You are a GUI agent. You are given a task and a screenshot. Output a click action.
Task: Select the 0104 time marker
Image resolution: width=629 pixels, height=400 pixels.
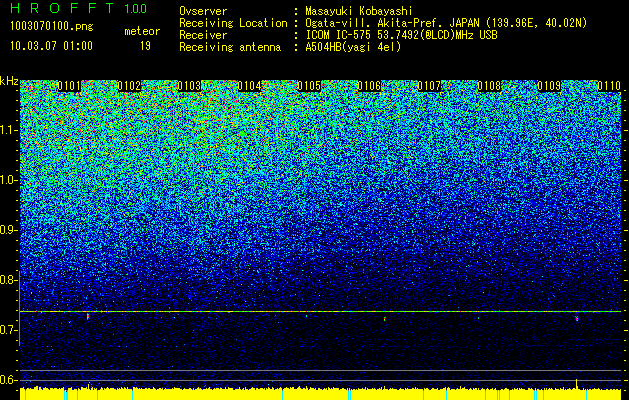(249, 86)
